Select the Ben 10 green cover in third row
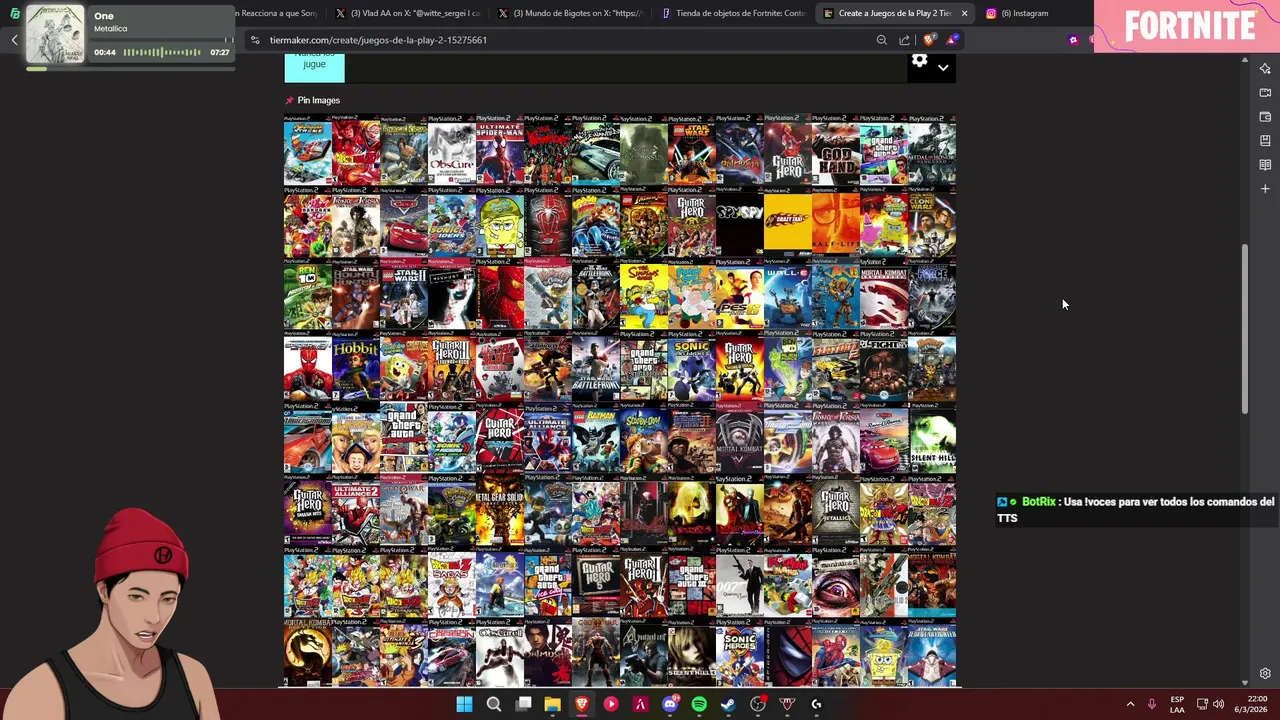Image resolution: width=1280 pixels, height=720 pixels. pos(308,294)
